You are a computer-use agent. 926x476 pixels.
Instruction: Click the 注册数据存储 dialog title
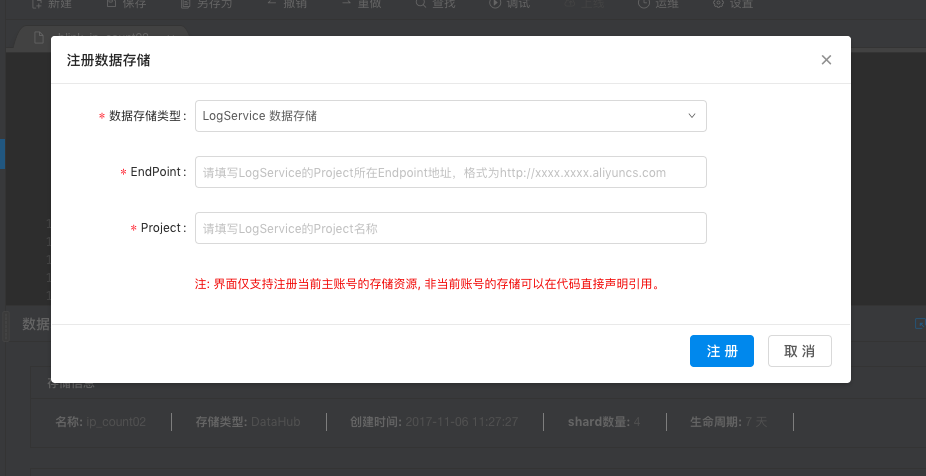[x=108, y=60]
